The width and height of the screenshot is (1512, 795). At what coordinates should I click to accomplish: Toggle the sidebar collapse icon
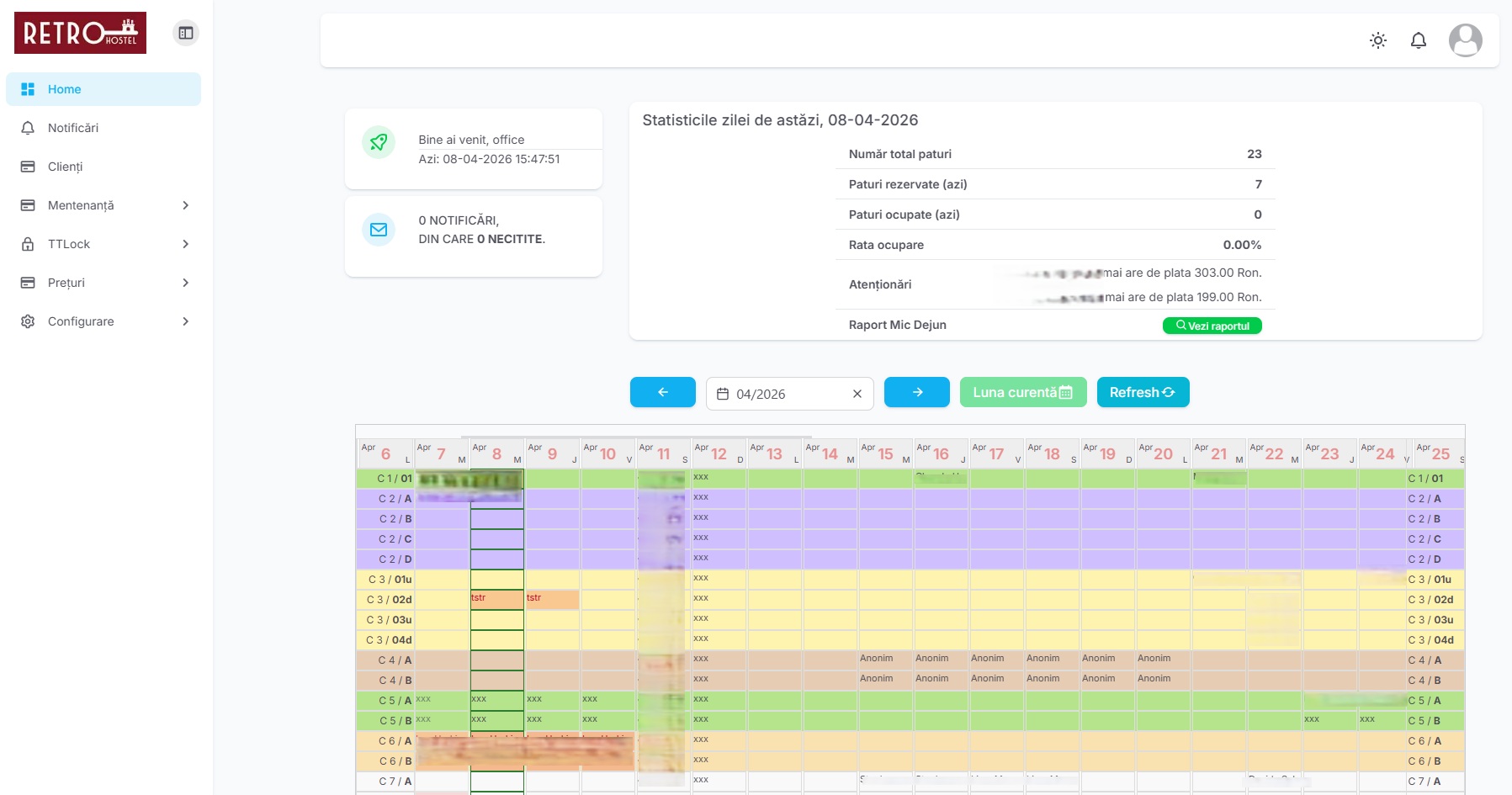point(186,33)
